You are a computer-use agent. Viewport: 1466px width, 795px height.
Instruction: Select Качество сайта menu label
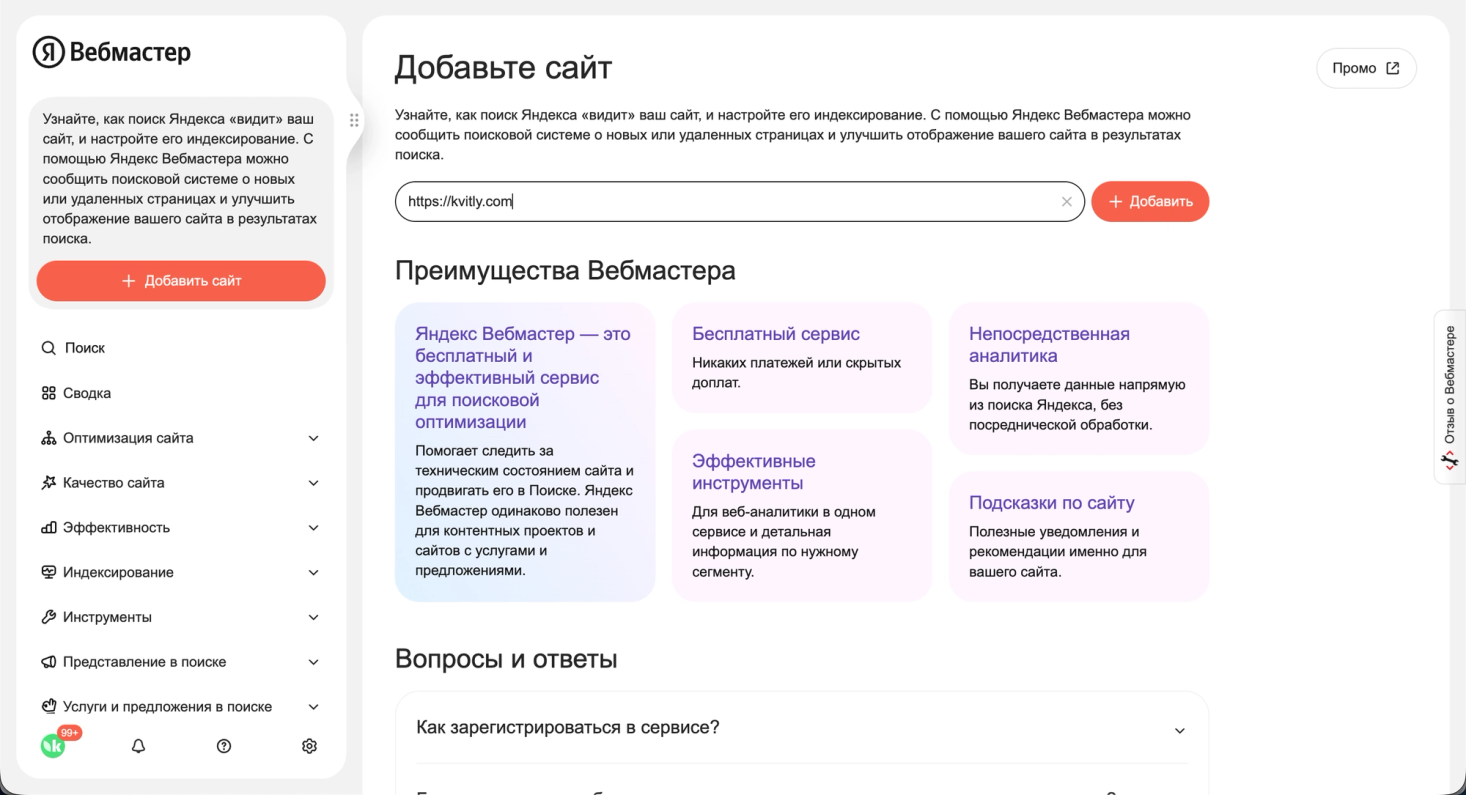tap(113, 483)
